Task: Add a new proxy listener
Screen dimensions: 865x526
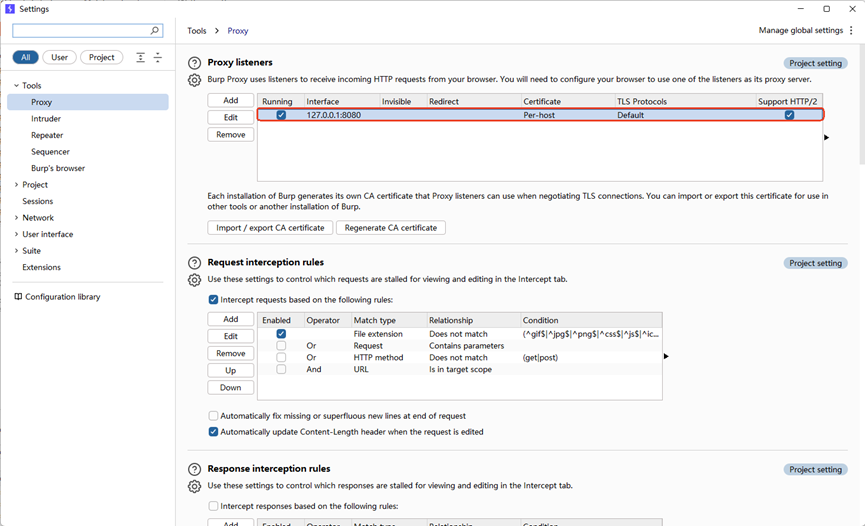Action: (231, 100)
